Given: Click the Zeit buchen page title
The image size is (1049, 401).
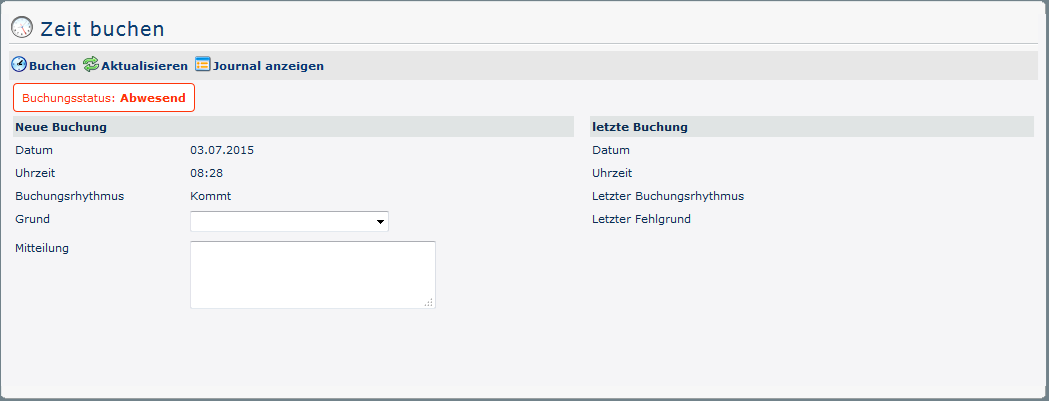Looking at the screenshot, I should click(102, 30).
